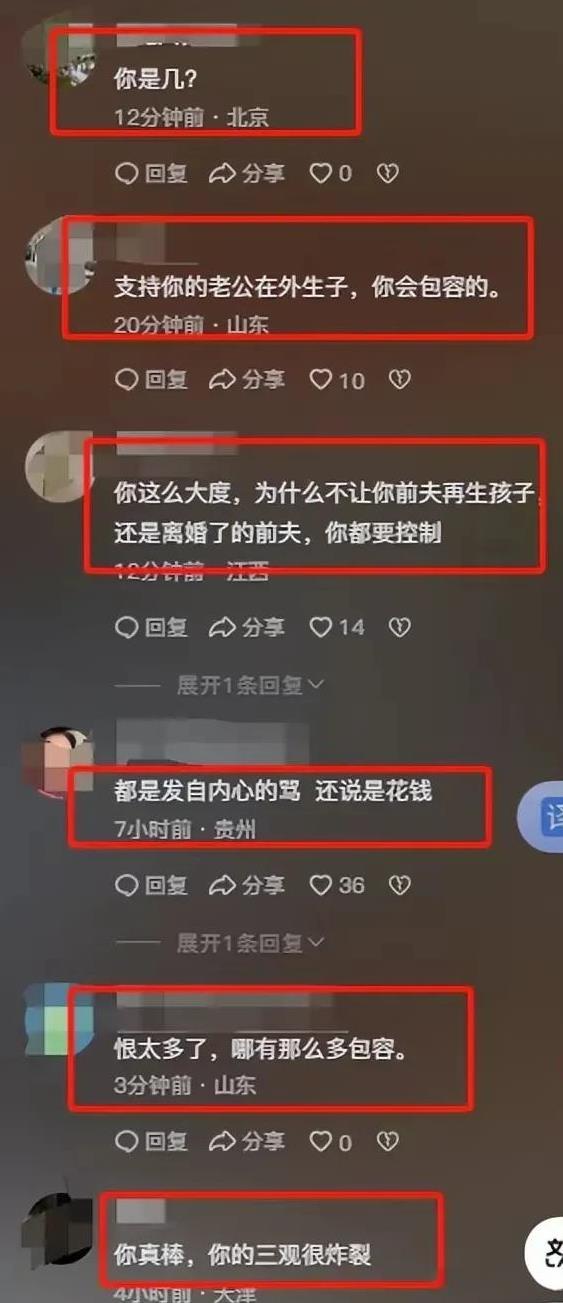Share the comment about 老公在外生子
The height and width of the screenshot is (1303, 563).
[246, 380]
